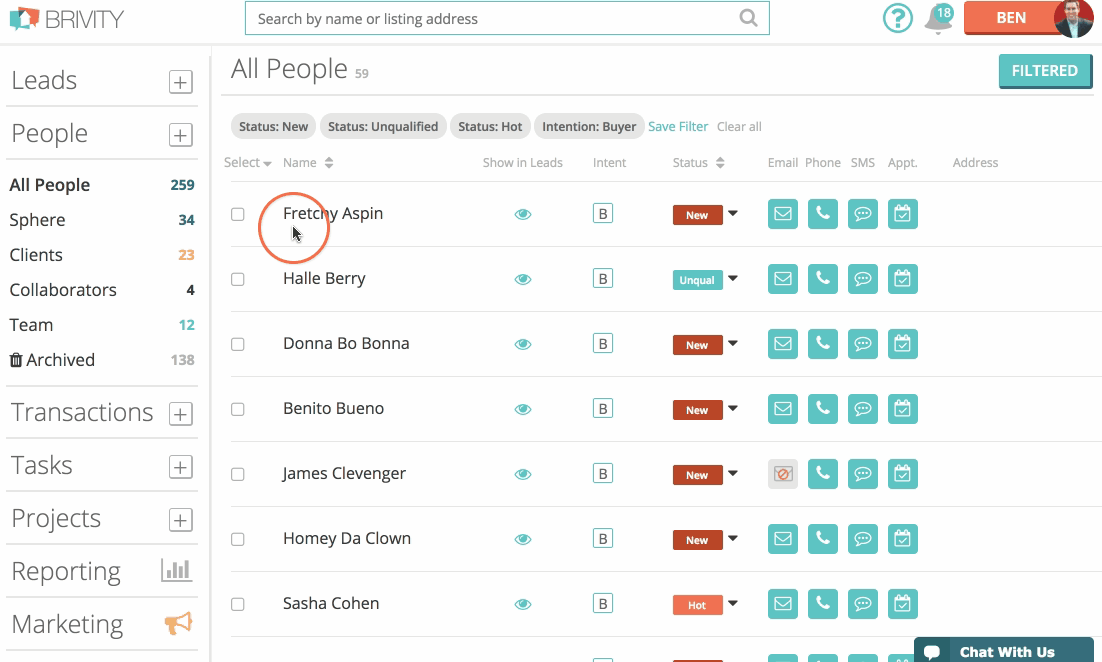Add a new project with plus icon
The height and width of the screenshot is (662, 1102).
(181, 520)
